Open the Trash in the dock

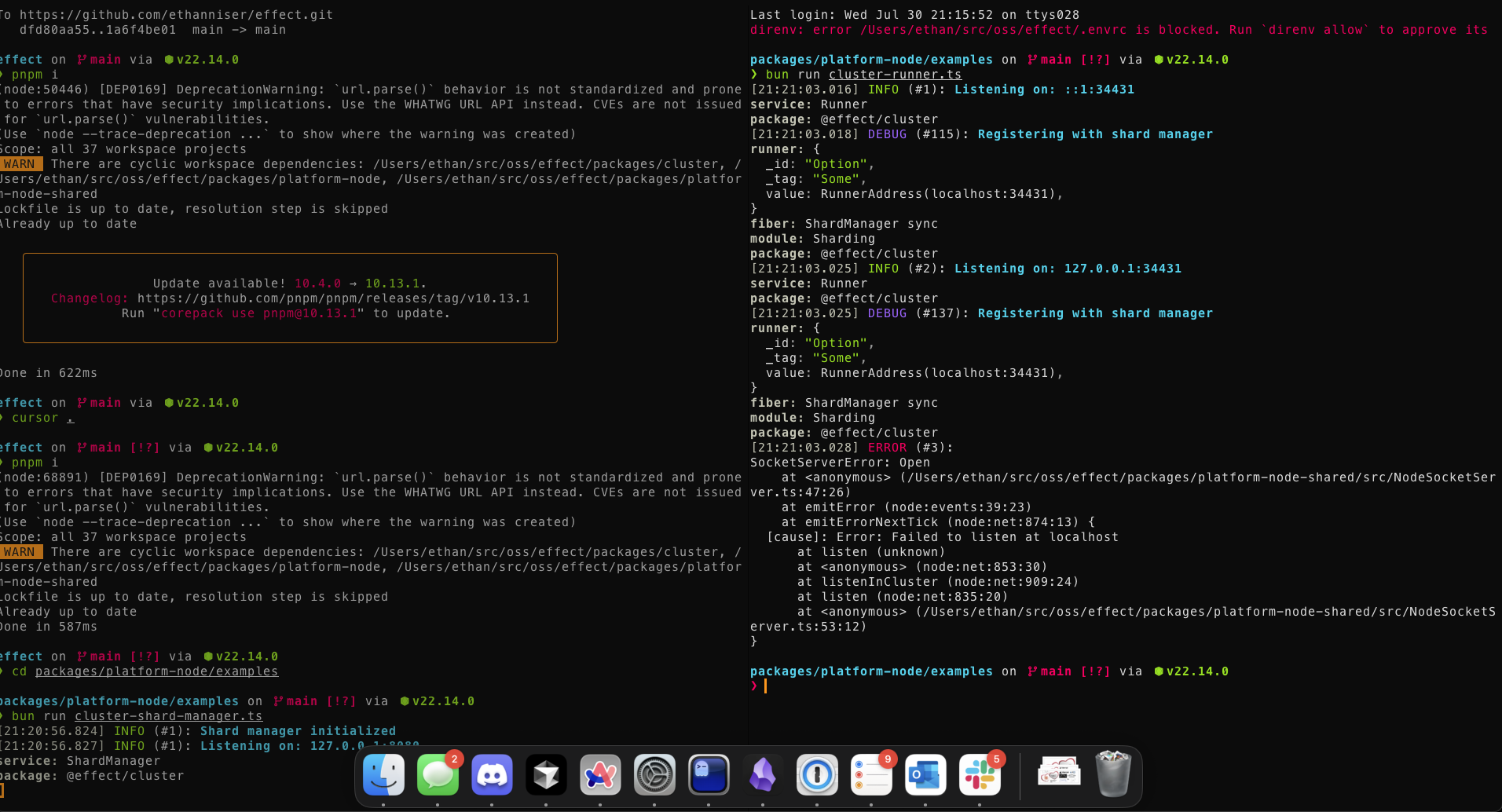click(1112, 775)
